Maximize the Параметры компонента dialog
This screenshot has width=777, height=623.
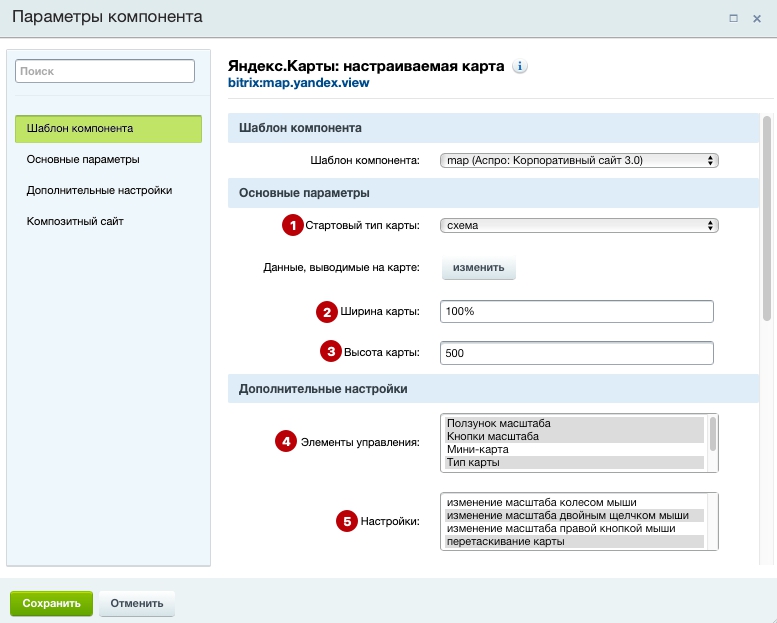tap(733, 18)
